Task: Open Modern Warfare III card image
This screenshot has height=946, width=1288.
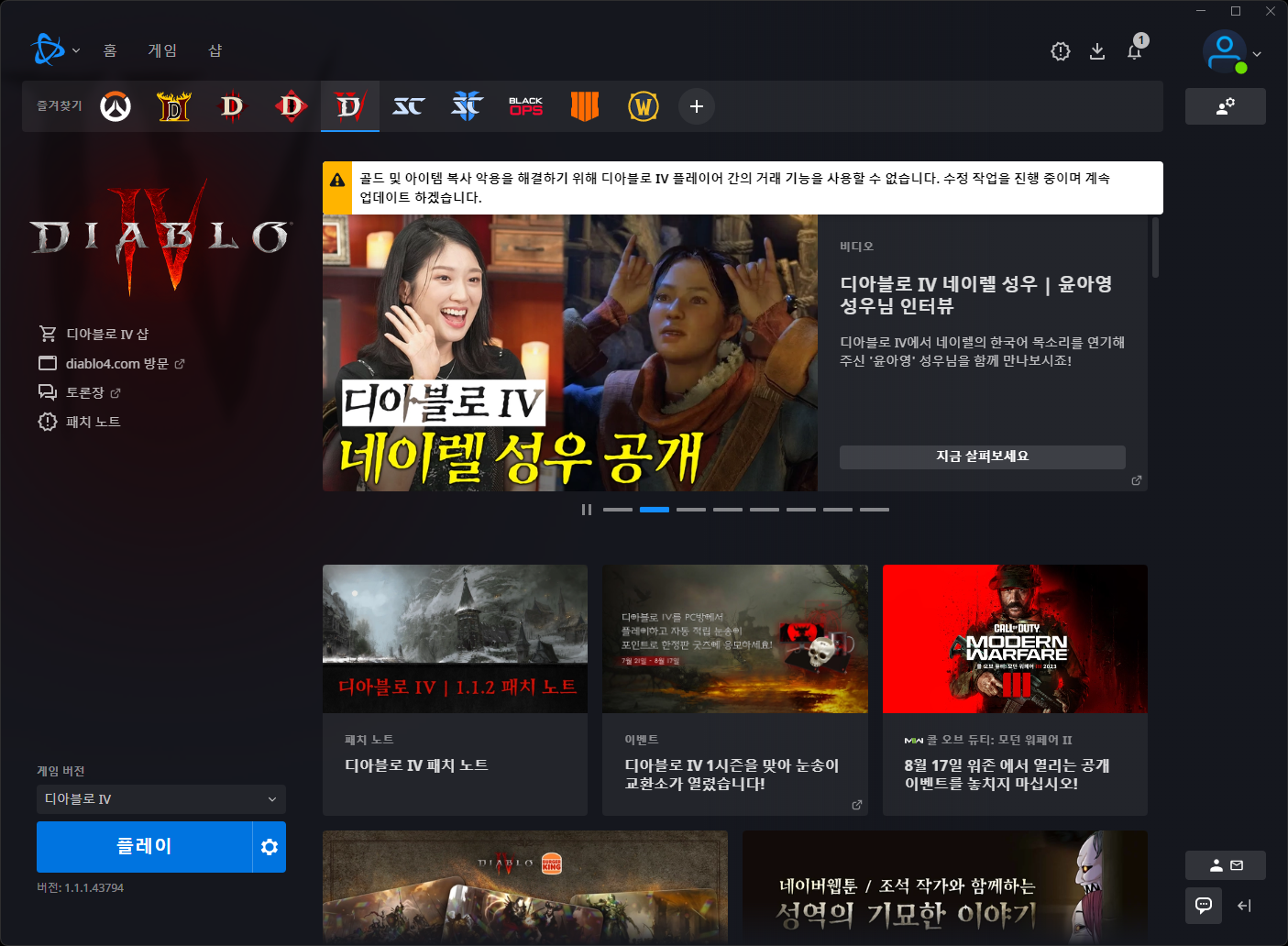Action: tap(1015, 639)
